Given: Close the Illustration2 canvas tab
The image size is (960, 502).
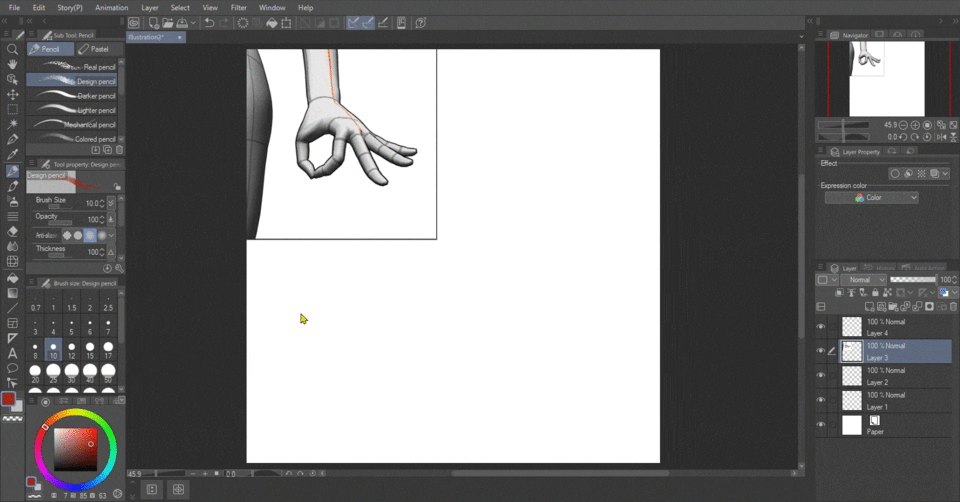Looking at the screenshot, I should coord(179,37).
